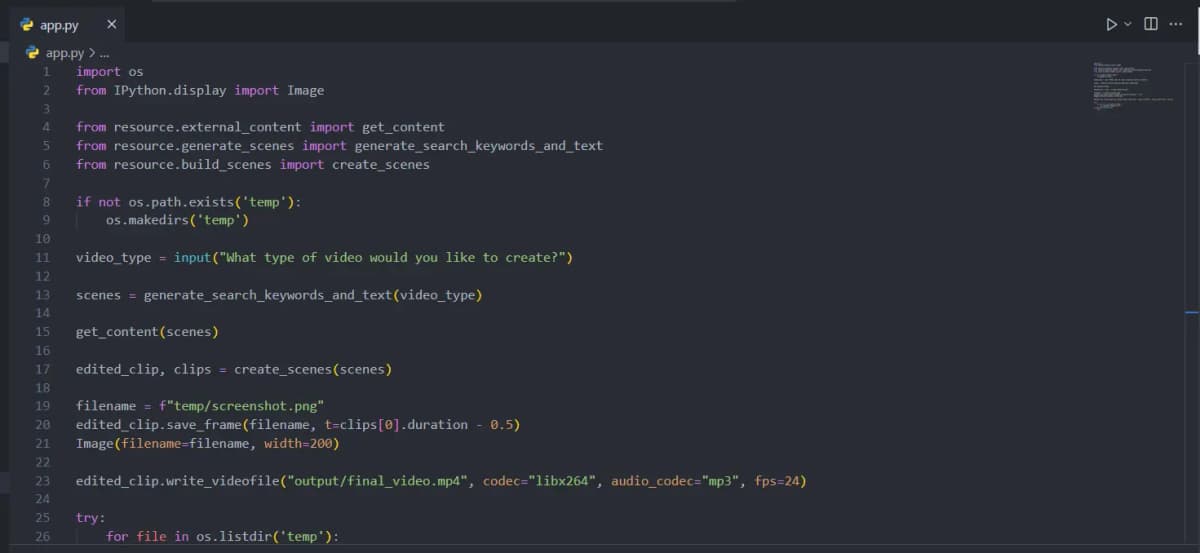Click 'scenes' variable on line 13
This screenshot has height=553, width=1200.
pyautogui.click(x=98, y=295)
